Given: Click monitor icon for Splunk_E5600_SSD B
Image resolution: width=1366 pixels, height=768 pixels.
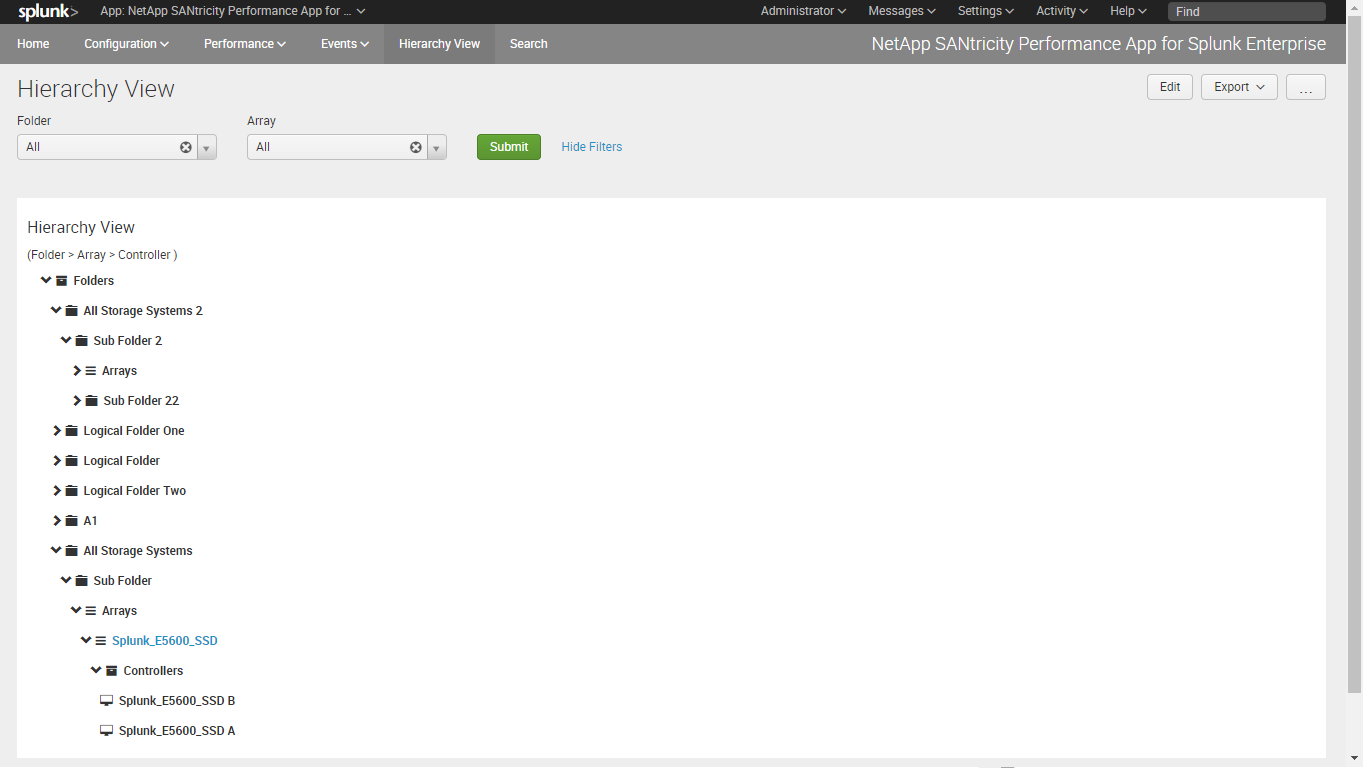Looking at the screenshot, I should [107, 701].
